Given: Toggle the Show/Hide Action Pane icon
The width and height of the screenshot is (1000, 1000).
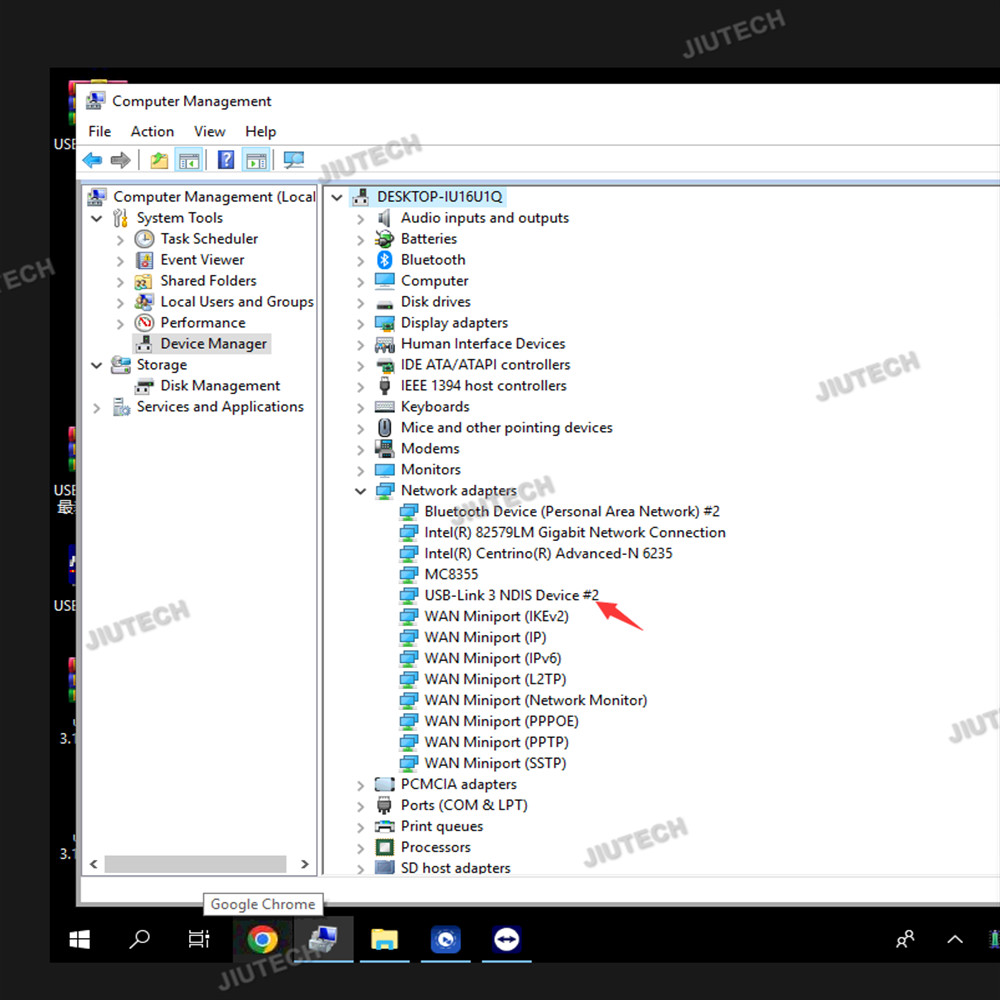Looking at the screenshot, I should (256, 160).
